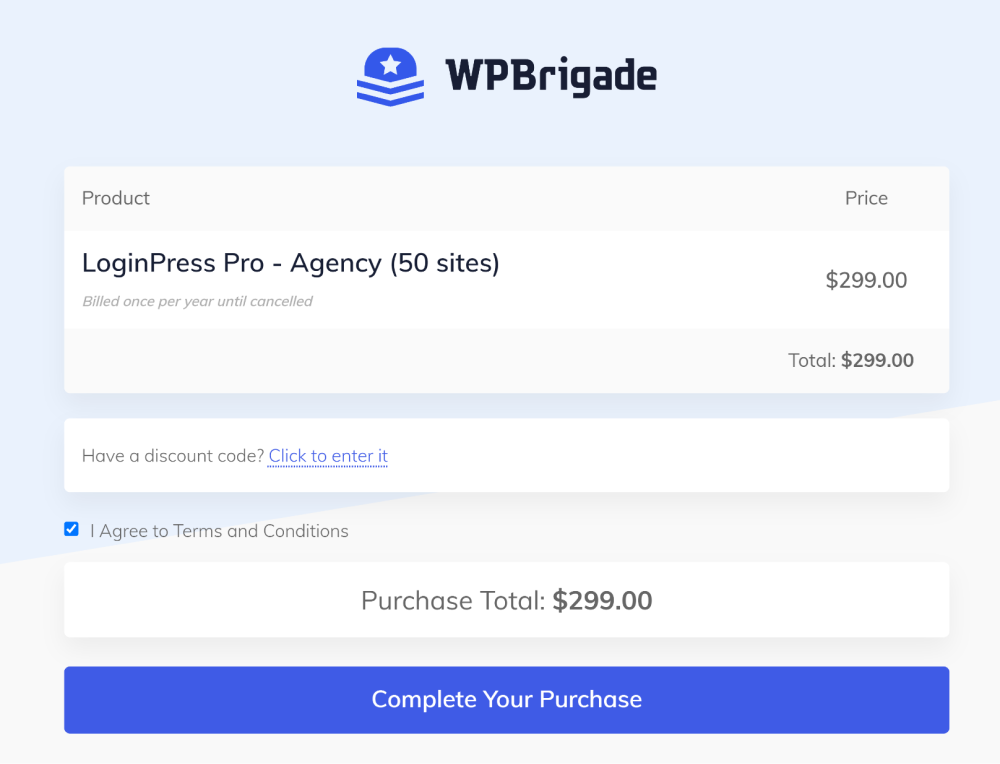Click the Have a discount code? text
Screen dimensions: 1000x764
pos(173,456)
